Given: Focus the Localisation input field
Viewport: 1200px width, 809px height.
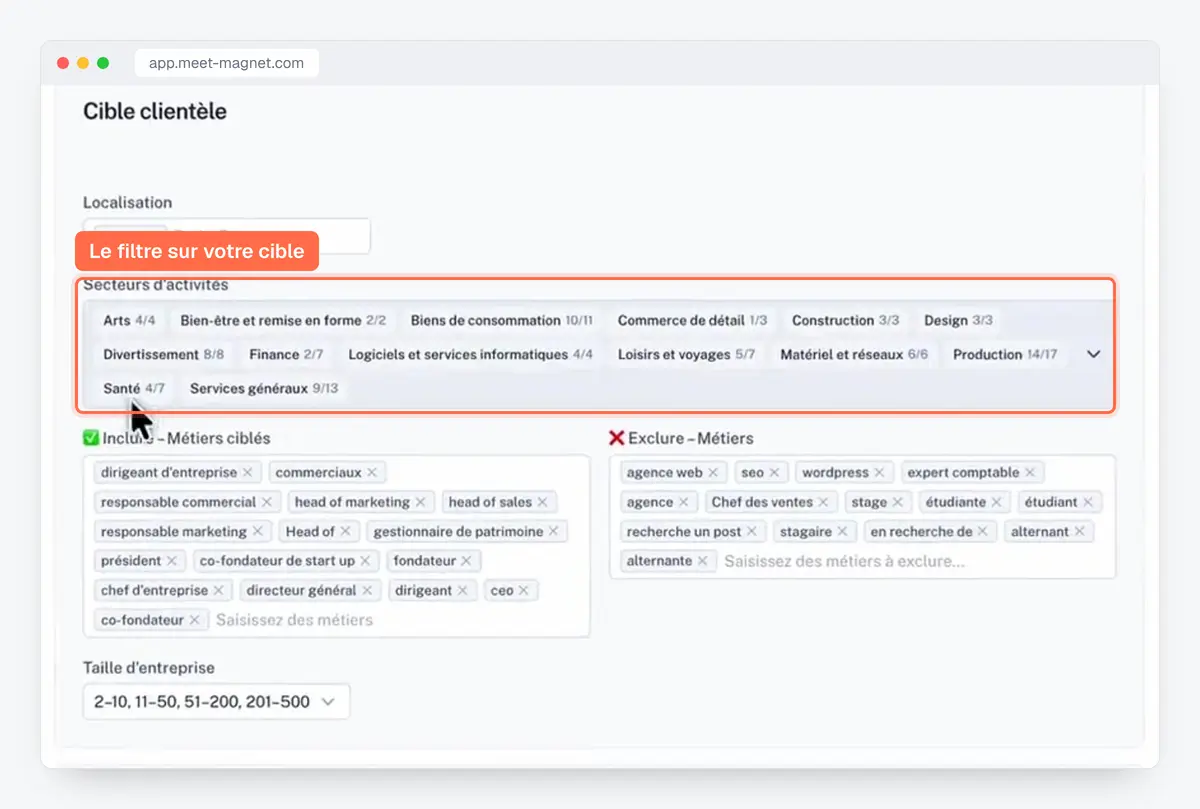Looking at the screenshot, I should pyautogui.click(x=227, y=236).
